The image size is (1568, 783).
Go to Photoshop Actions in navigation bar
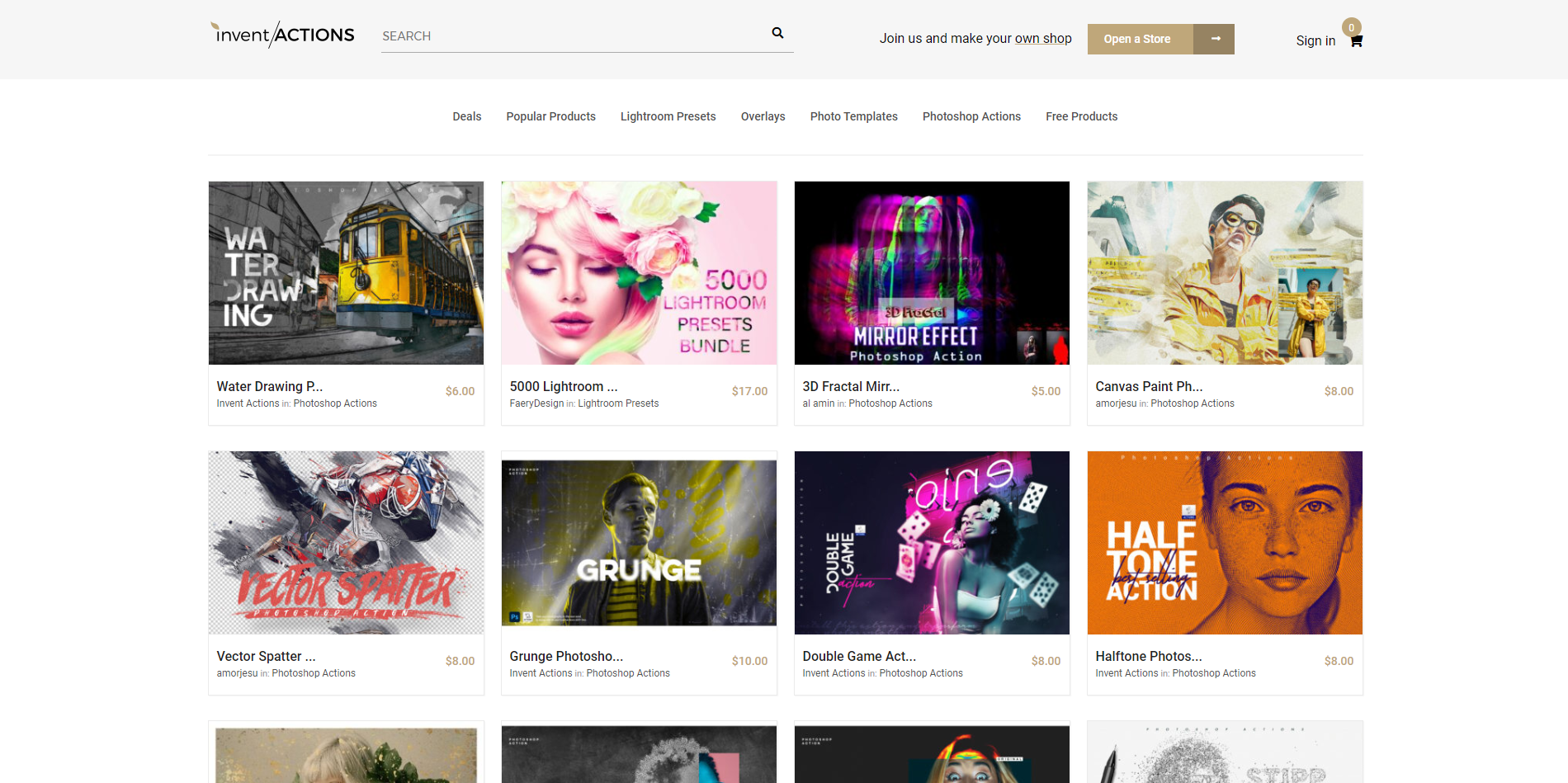pos(972,116)
